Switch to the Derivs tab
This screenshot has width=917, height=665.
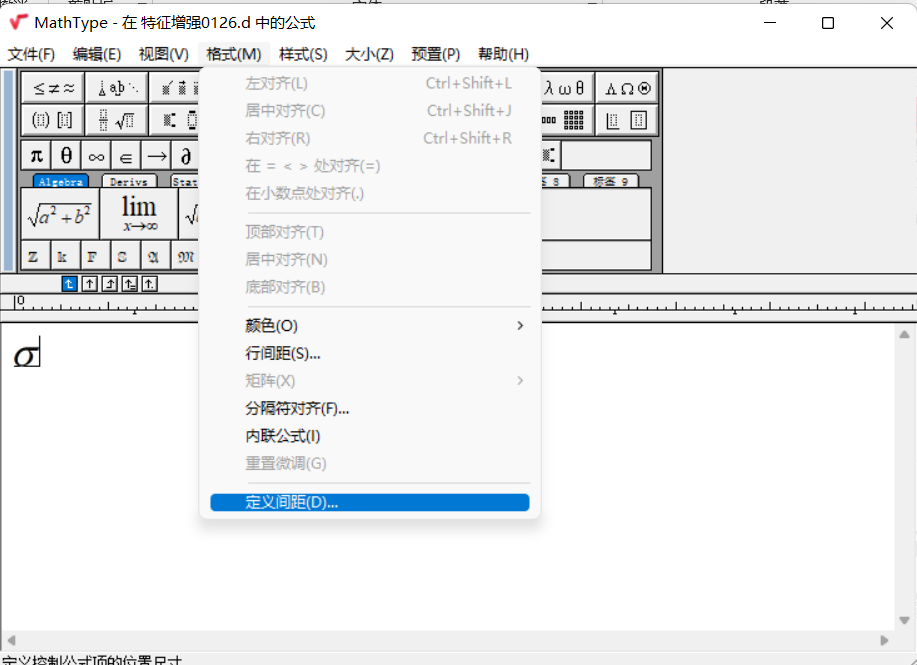pos(129,181)
